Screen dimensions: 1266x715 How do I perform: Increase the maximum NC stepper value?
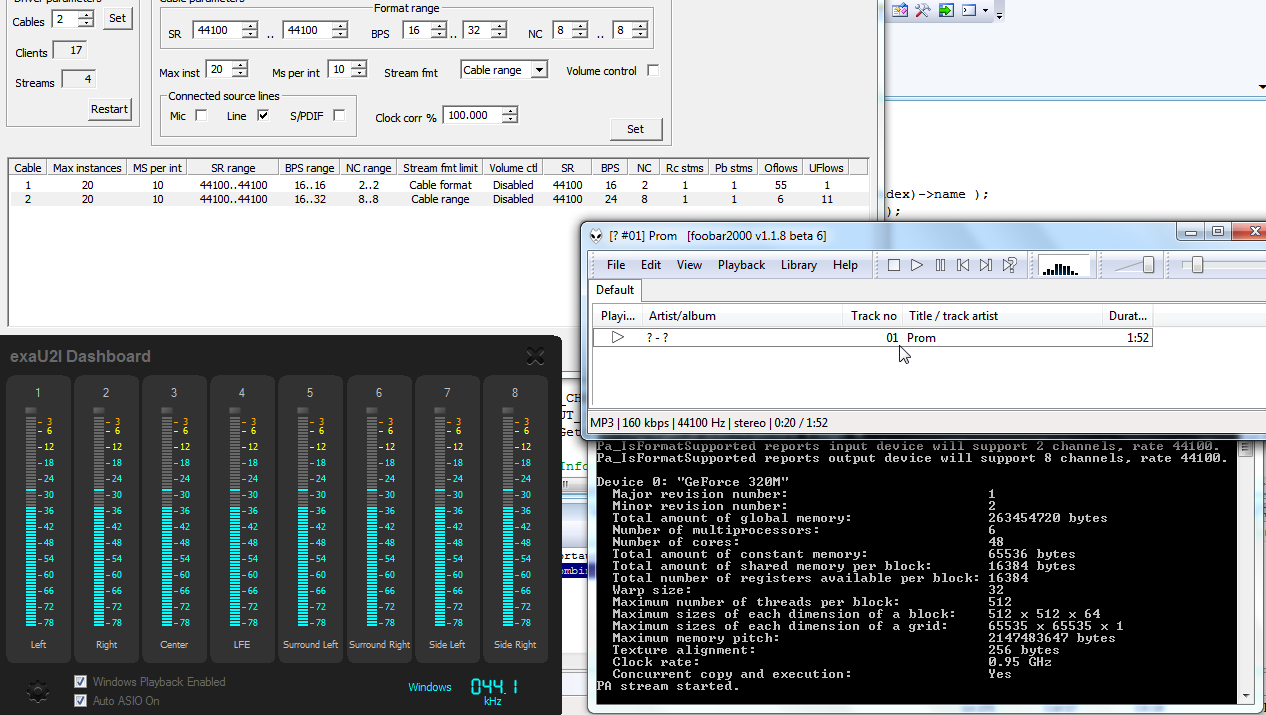(642, 26)
